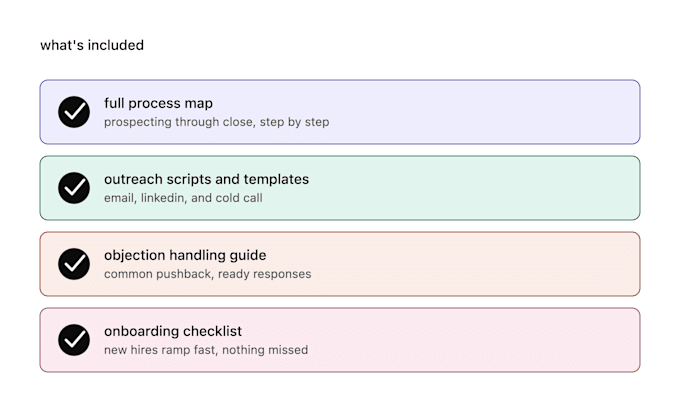Click 'prospecting through close, step by step' subtitle

click(x=216, y=122)
